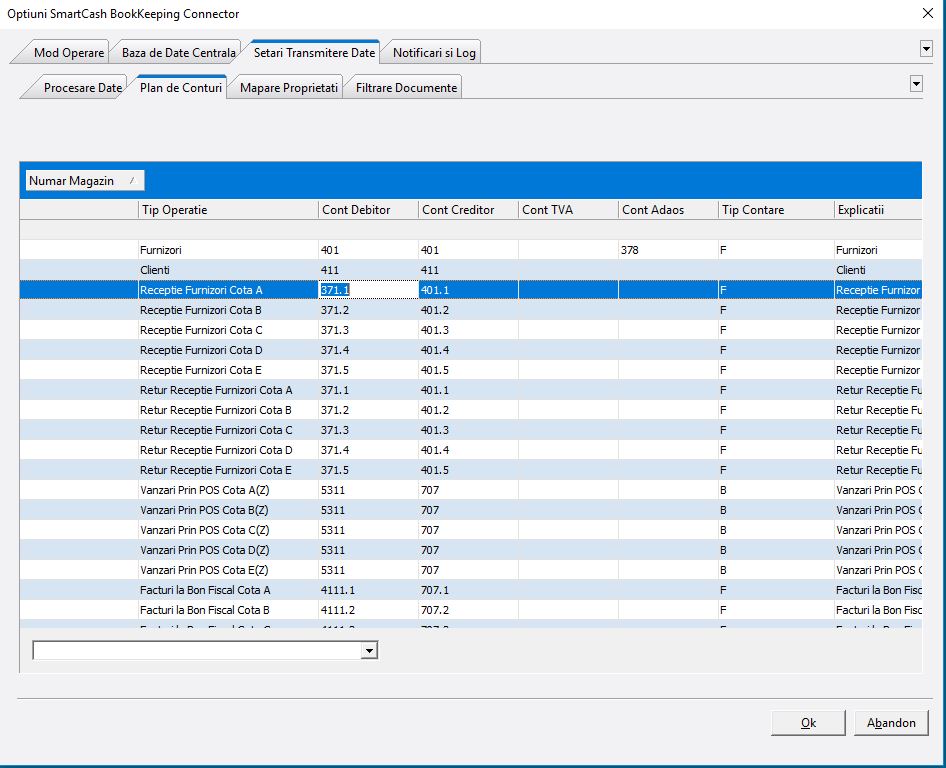Click Cont Creditor 707 in Vanzari Cota E(Z) row

click(x=468, y=570)
